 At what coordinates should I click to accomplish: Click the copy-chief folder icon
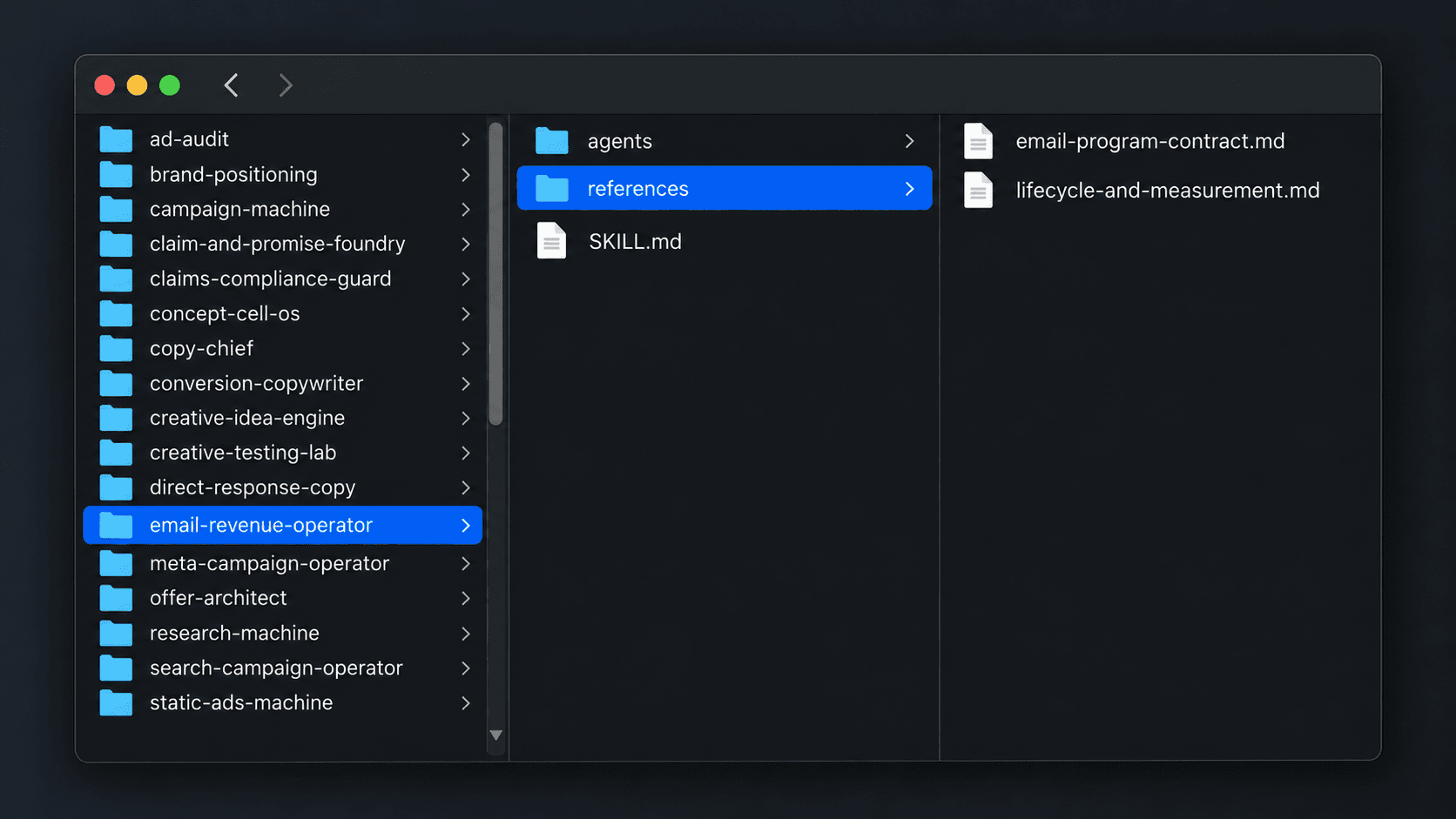coord(116,348)
